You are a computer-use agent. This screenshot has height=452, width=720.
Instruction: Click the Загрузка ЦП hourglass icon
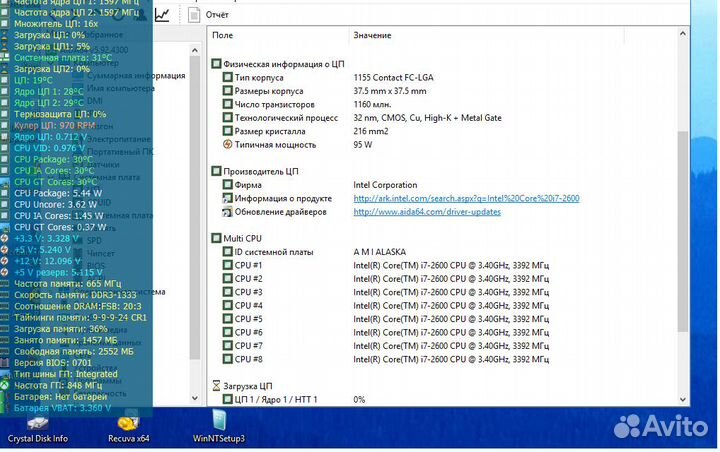point(217,385)
